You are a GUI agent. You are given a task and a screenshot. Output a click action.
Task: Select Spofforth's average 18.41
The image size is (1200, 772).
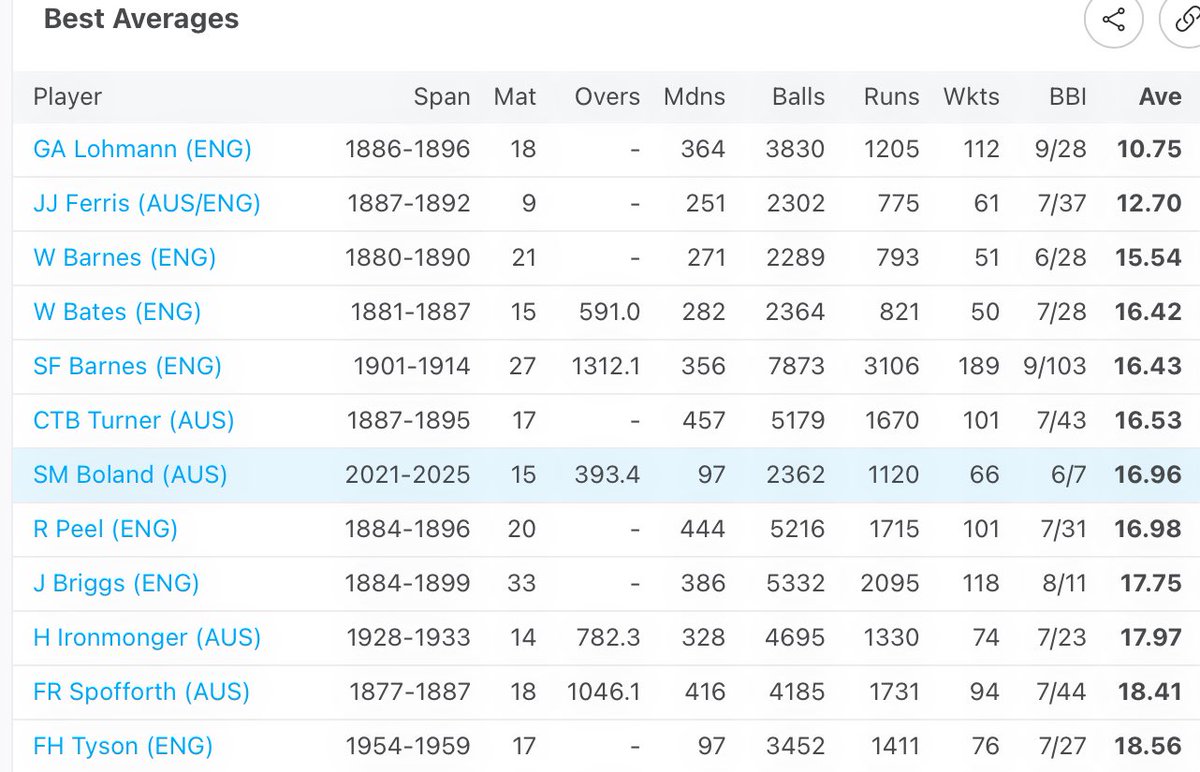point(1150,691)
